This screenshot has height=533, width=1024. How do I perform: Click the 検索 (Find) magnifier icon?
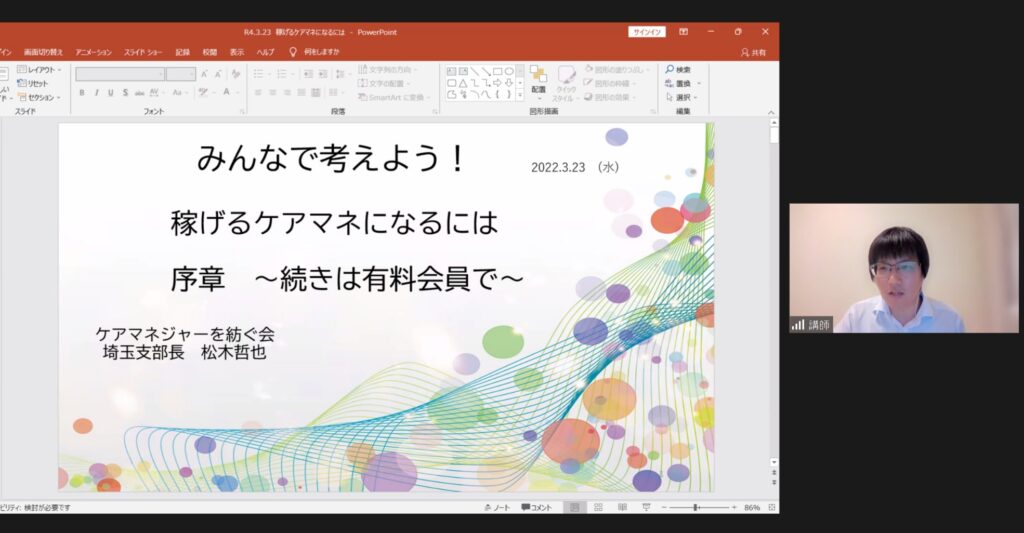click(669, 70)
